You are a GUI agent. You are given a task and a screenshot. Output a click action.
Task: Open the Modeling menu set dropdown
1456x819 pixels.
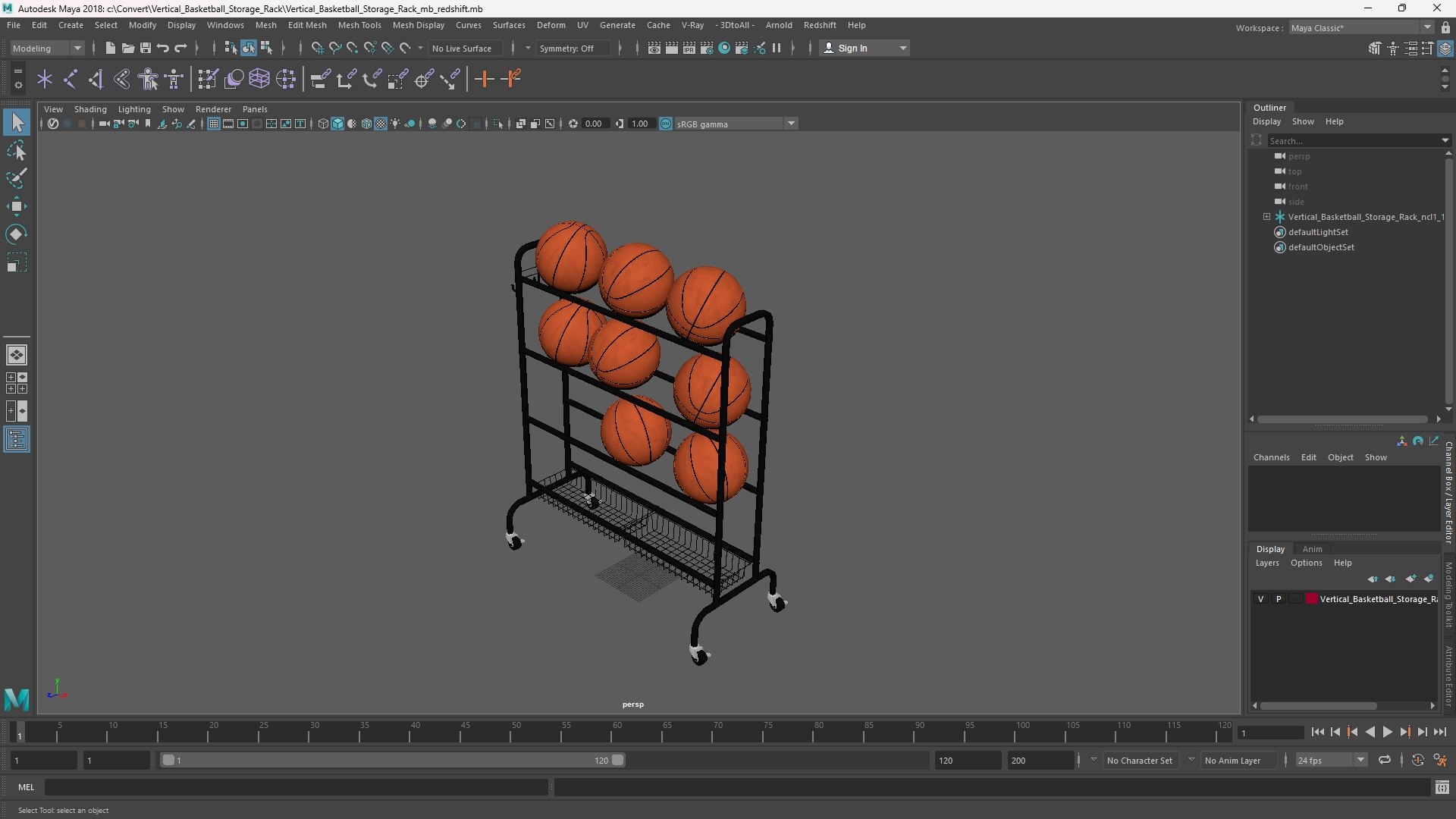(47, 48)
